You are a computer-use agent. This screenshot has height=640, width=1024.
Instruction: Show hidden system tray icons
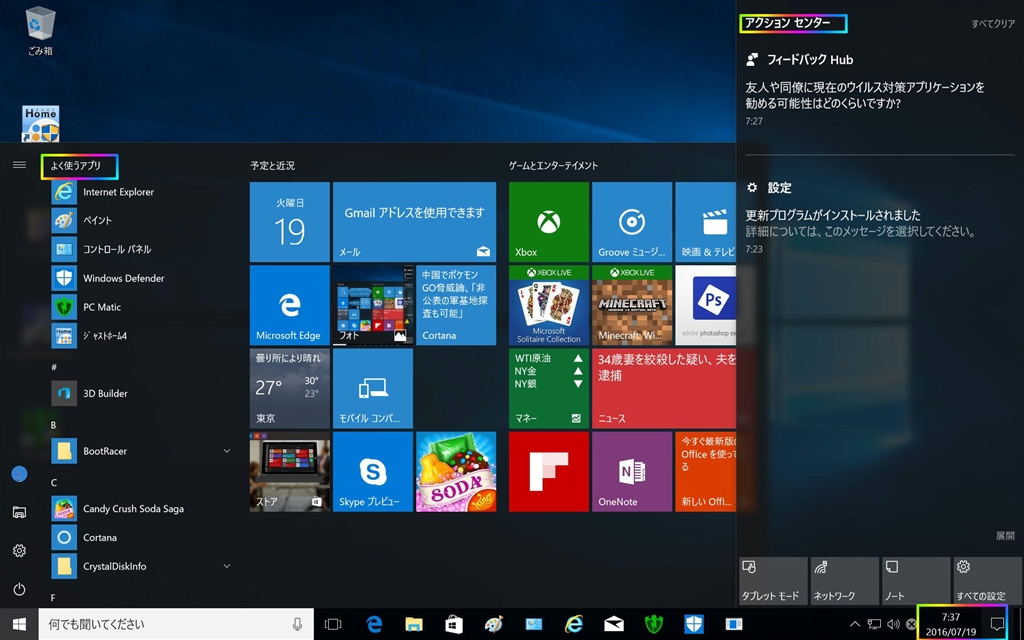click(855, 624)
